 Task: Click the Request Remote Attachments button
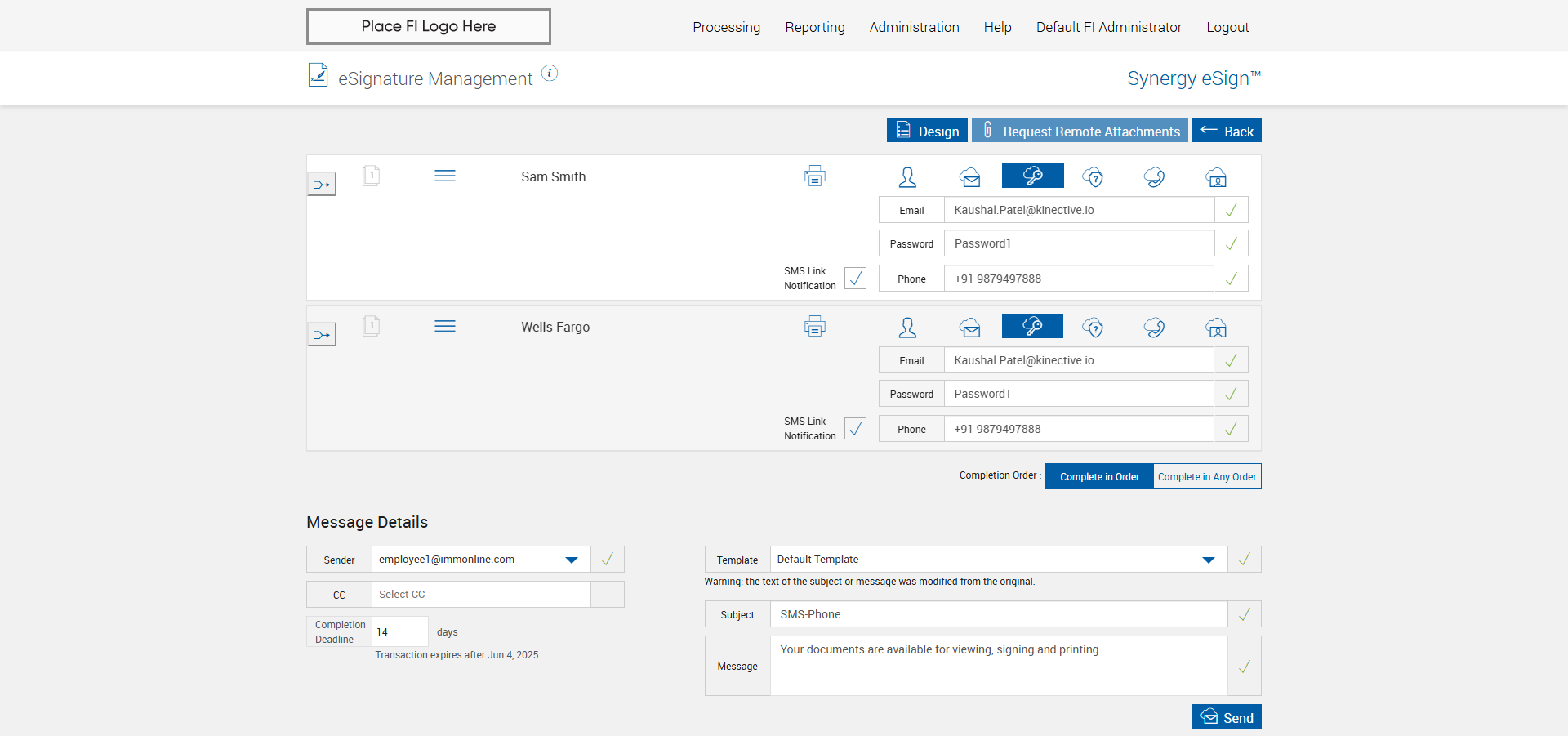(1080, 131)
